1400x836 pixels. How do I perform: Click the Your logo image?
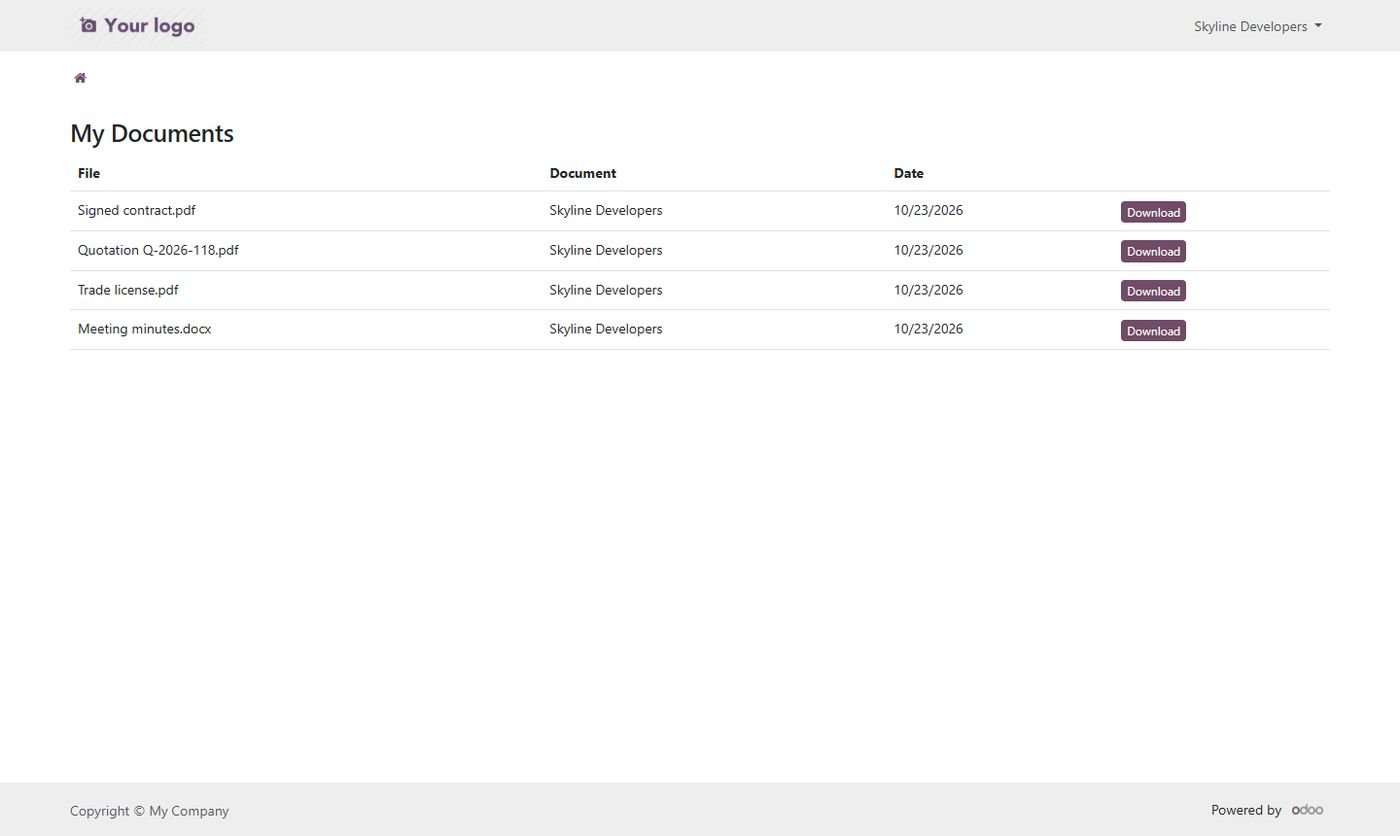[x=138, y=25]
